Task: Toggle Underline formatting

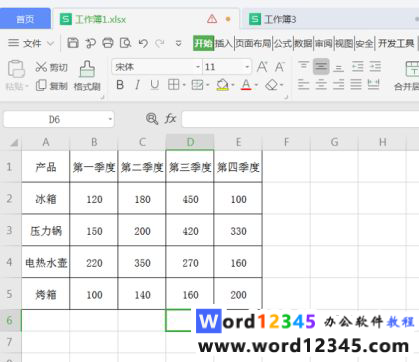Action: 154,85
